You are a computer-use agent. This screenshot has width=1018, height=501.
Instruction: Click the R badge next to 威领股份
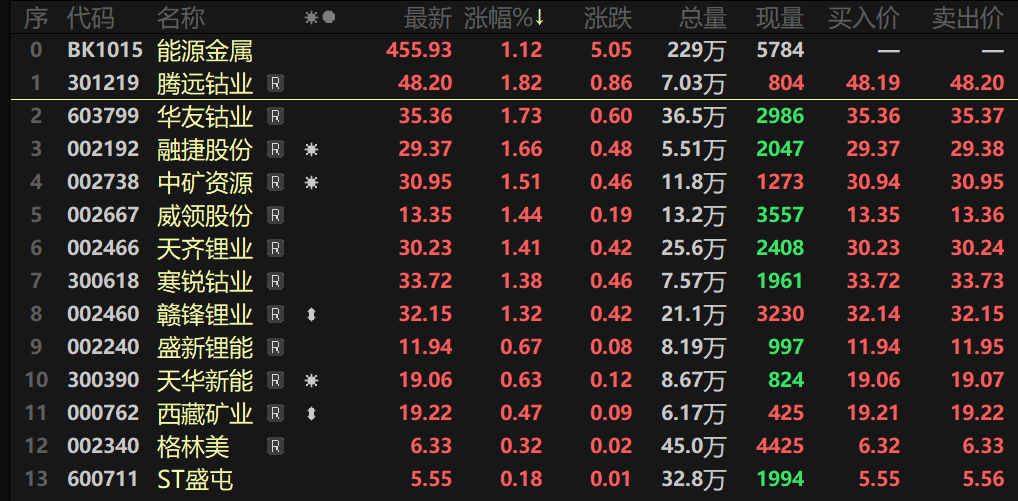[275, 215]
